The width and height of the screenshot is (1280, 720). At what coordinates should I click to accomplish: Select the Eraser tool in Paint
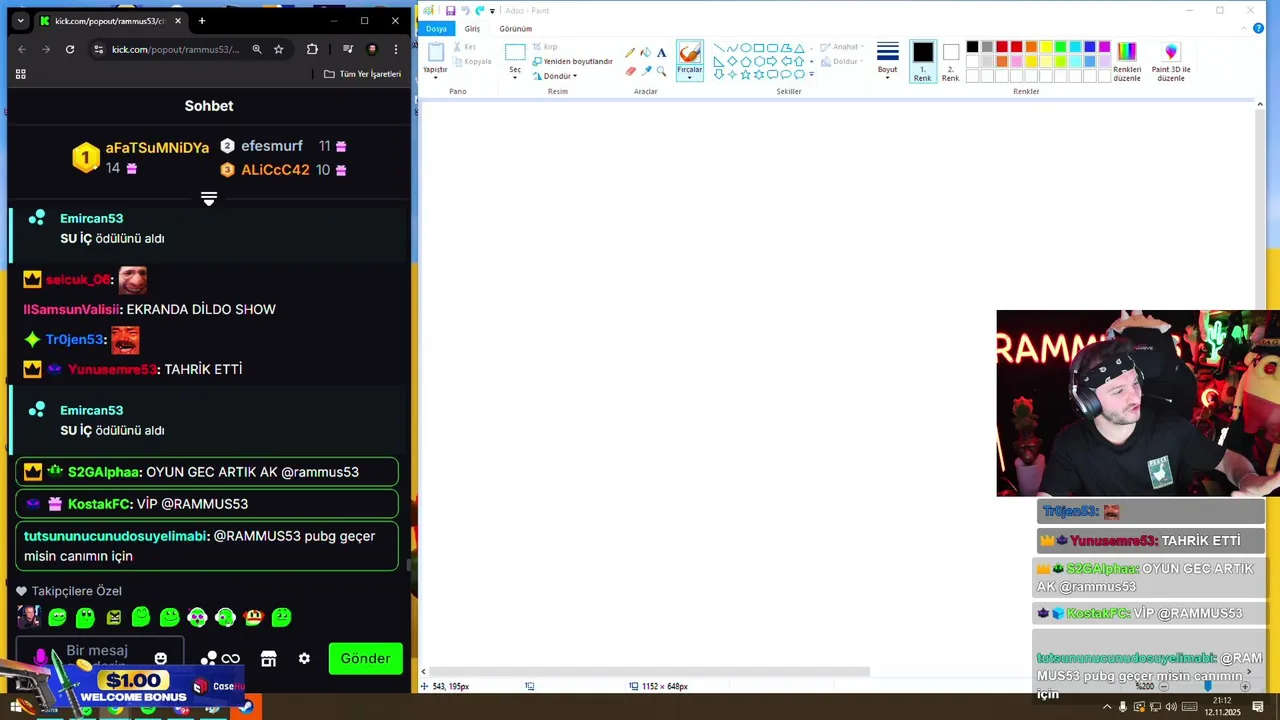pyautogui.click(x=630, y=71)
